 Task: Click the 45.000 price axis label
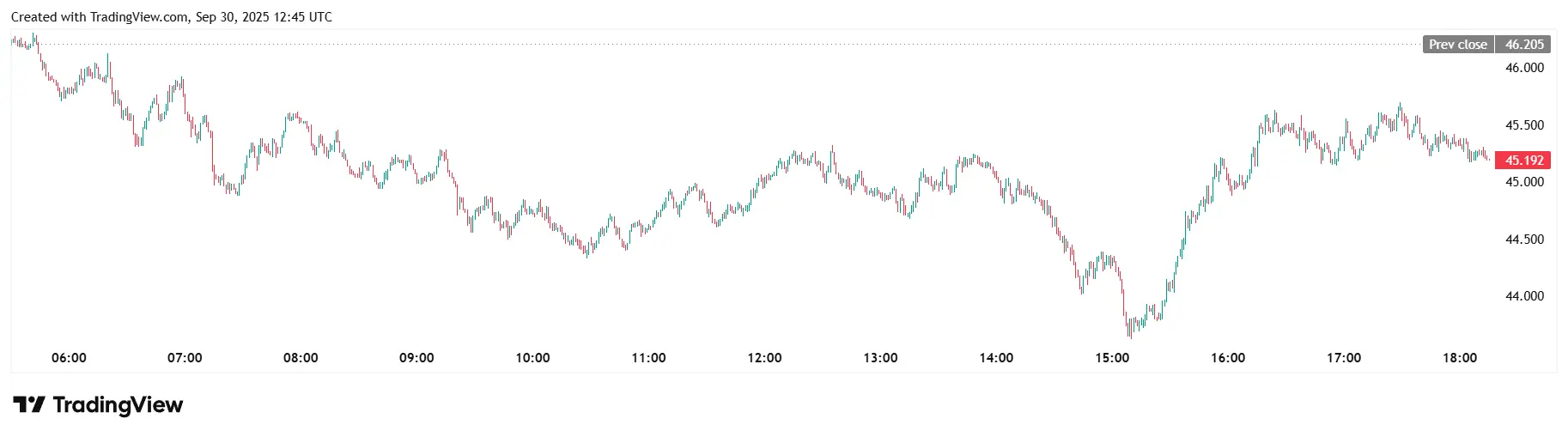1524,182
